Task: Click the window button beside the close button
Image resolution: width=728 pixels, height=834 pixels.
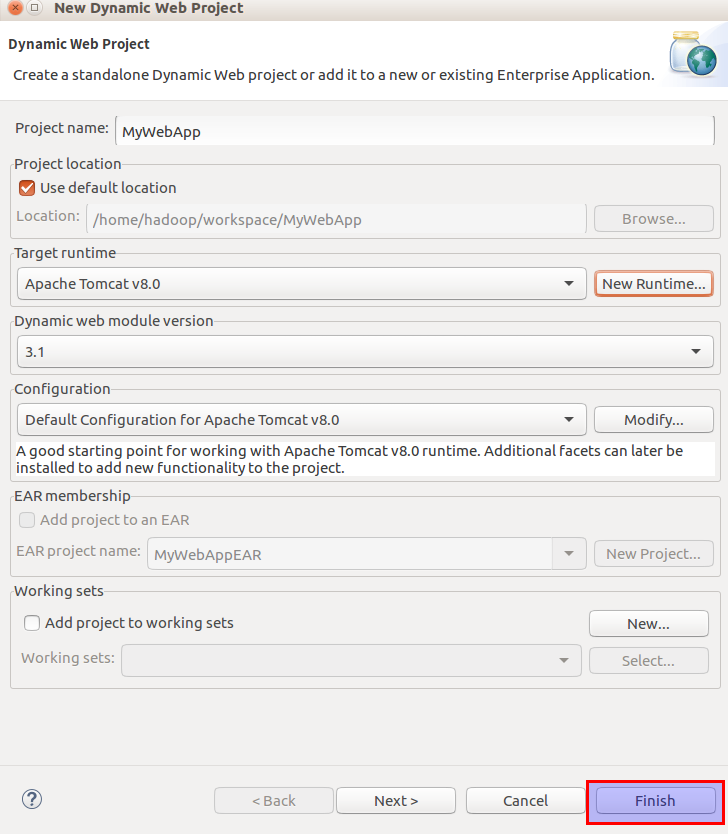Action: (x=34, y=8)
